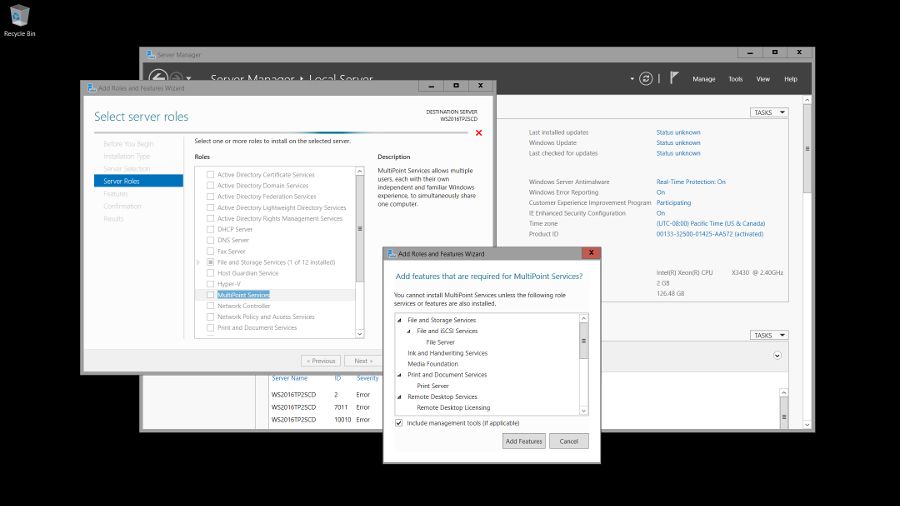Click the Add Features button
The height and width of the screenshot is (506, 900).
523,441
